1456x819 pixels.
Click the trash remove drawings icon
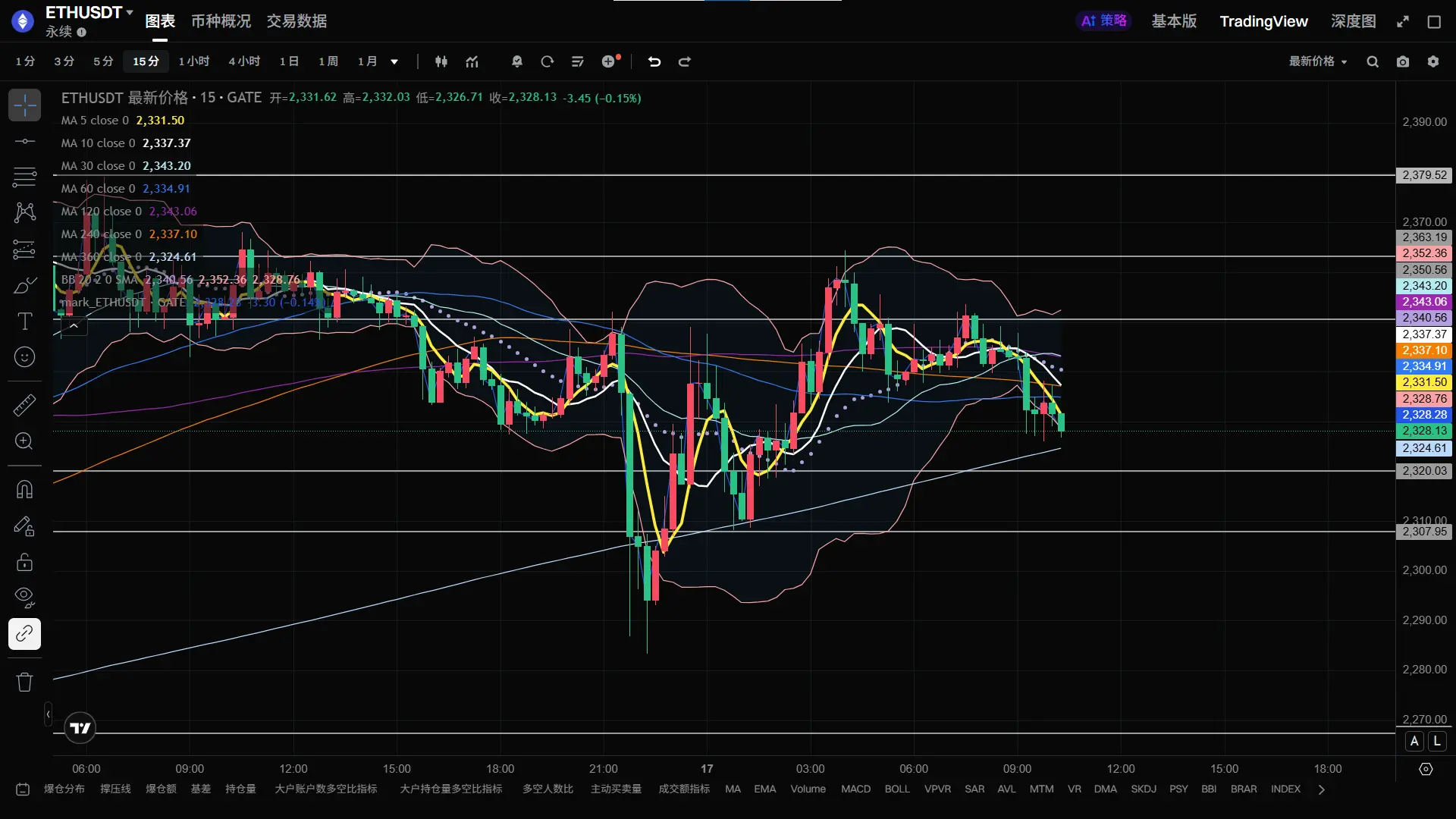pyautogui.click(x=24, y=682)
